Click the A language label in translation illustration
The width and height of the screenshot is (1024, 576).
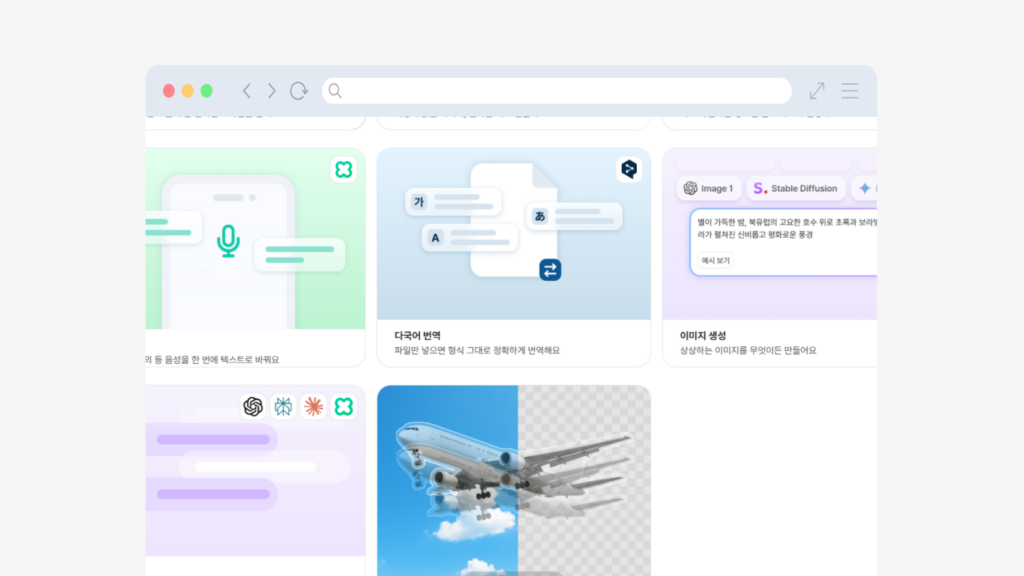click(x=435, y=238)
